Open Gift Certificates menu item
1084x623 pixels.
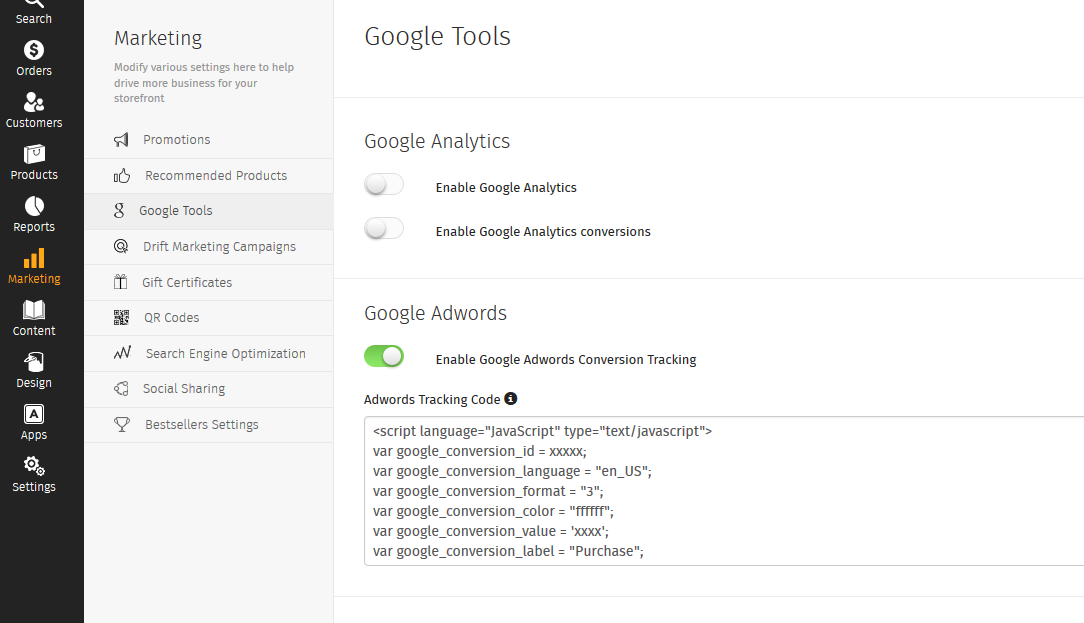pos(209,282)
